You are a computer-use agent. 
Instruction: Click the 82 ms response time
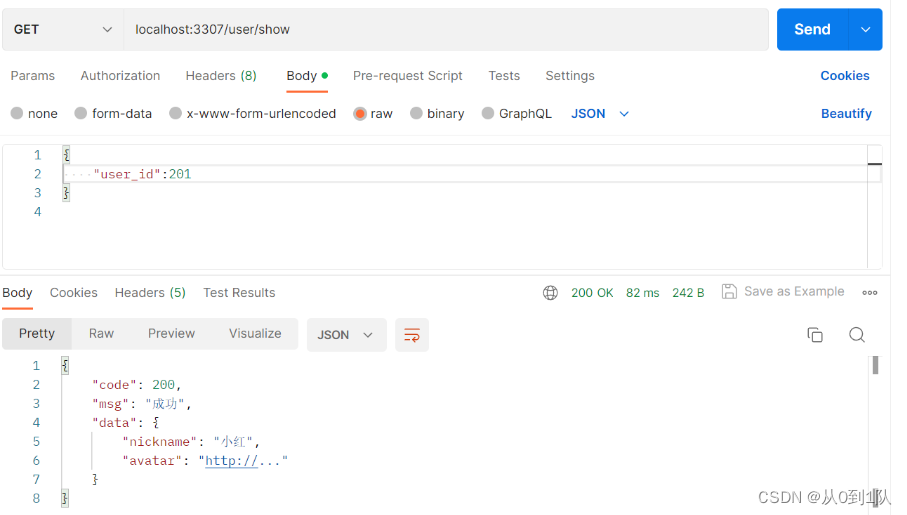pyautogui.click(x=642, y=293)
